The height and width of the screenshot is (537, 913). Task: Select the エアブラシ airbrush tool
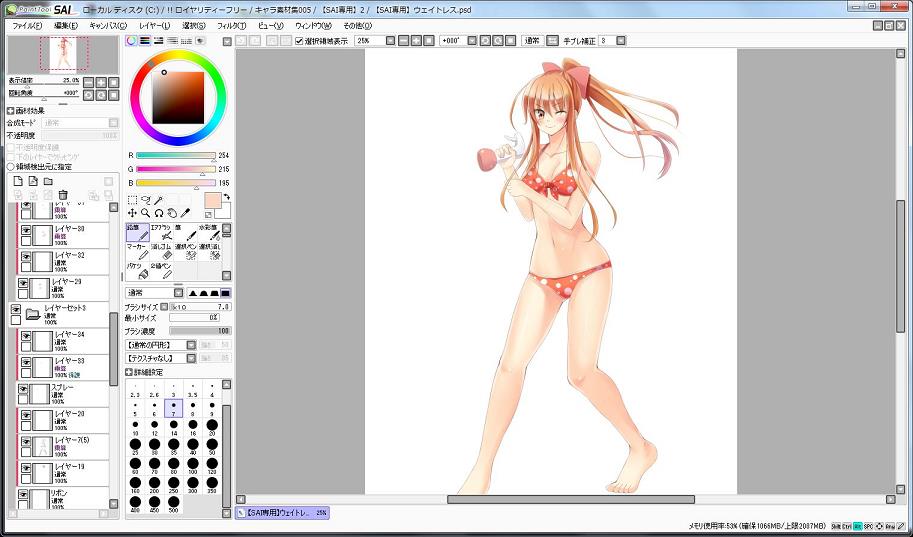tap(160, 232)
